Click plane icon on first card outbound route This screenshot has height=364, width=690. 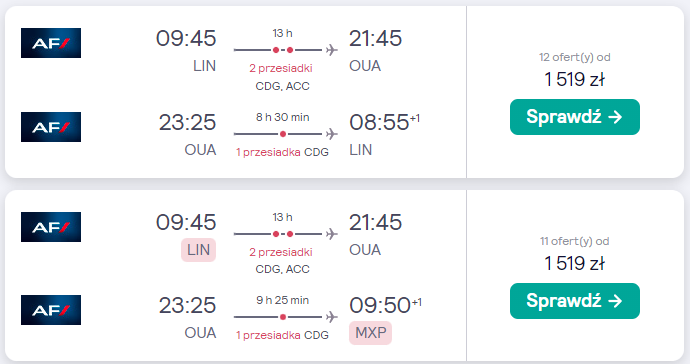point(332,50)
